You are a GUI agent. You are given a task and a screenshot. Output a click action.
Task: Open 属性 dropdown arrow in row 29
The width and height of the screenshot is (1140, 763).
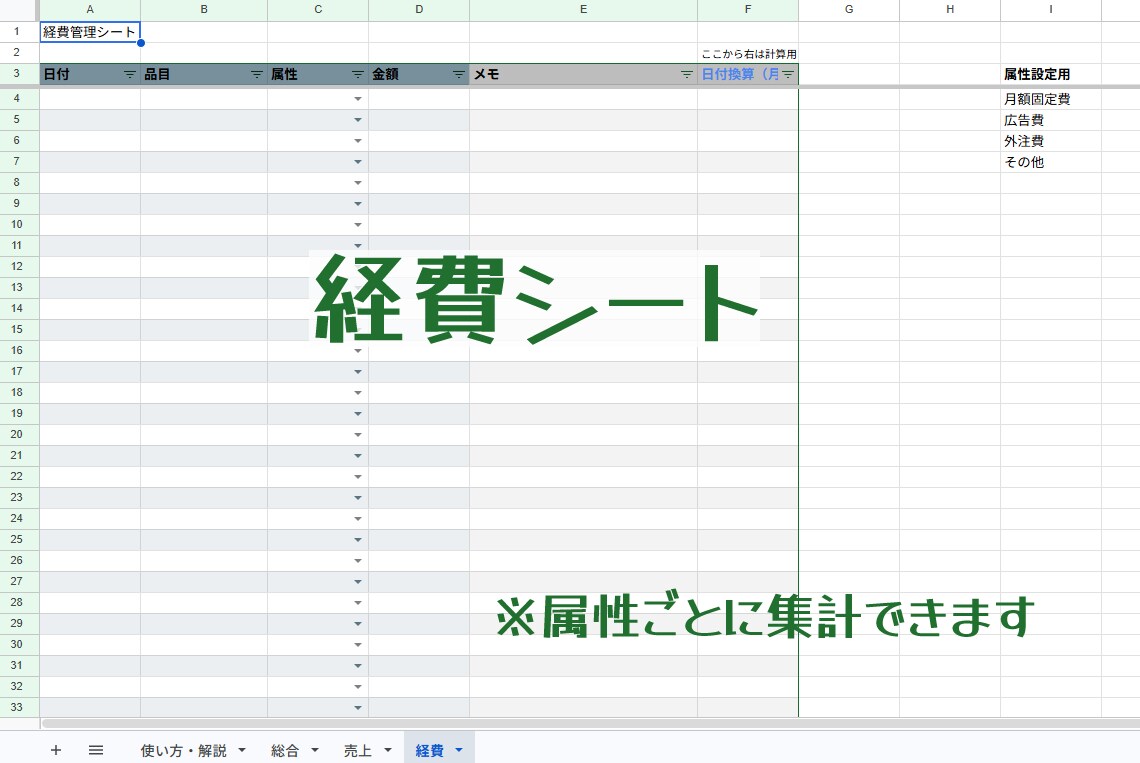pyautogui.click(x=358, y=624)
